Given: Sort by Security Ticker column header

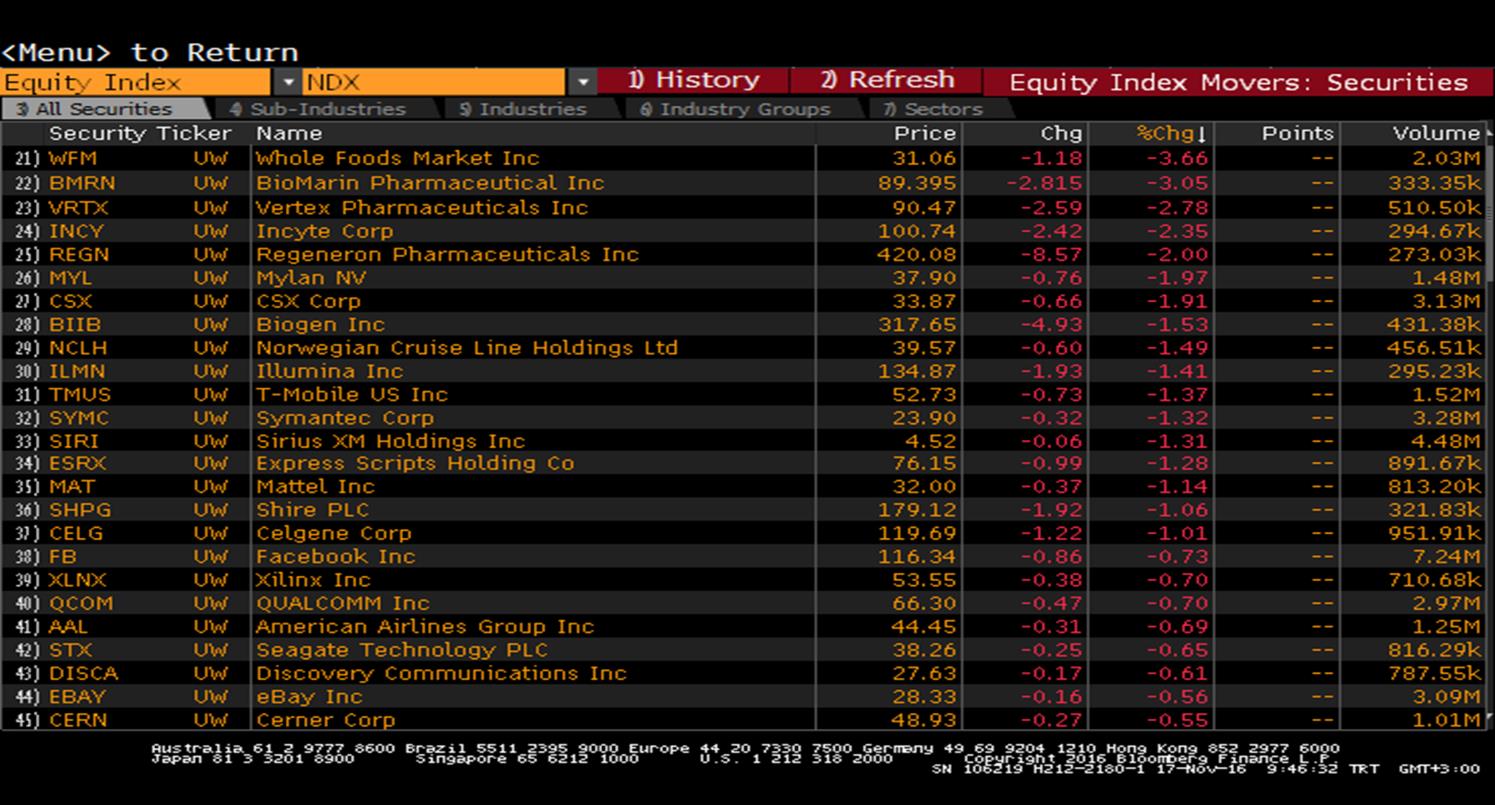Looking at the screenshot, I should 140,133.
